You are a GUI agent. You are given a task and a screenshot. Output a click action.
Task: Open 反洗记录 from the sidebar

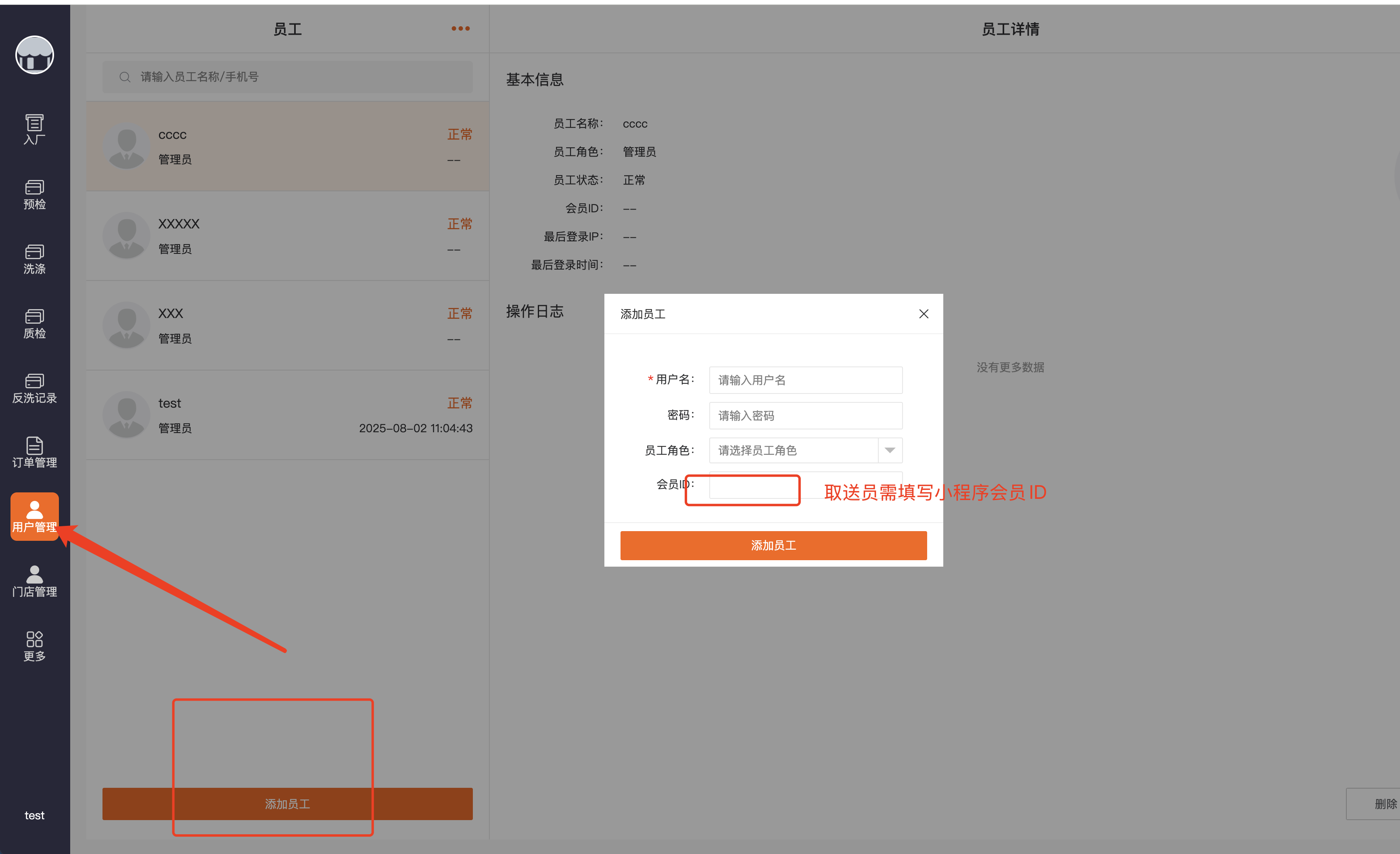coord(34,389)
